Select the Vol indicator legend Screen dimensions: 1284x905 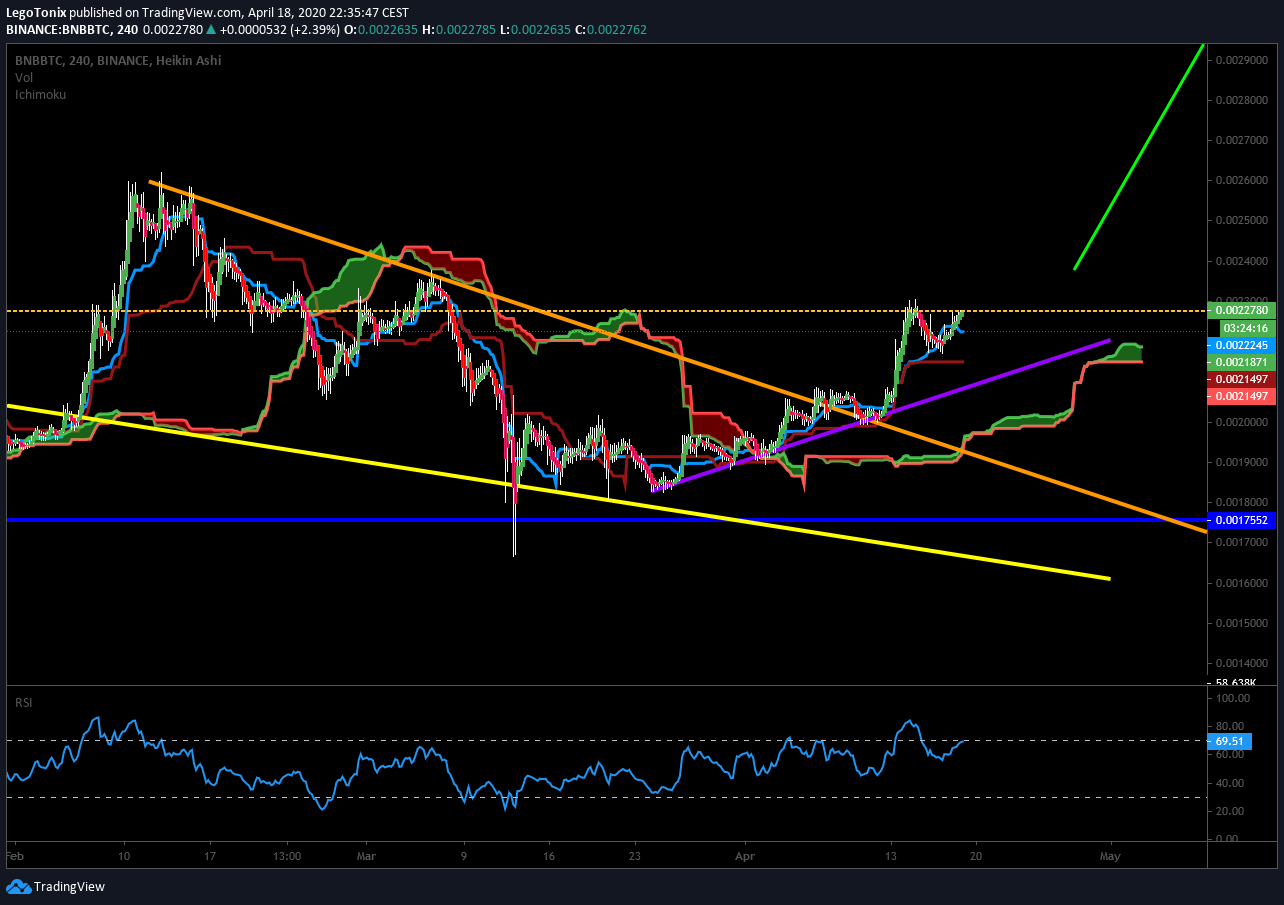coord(23,77)
